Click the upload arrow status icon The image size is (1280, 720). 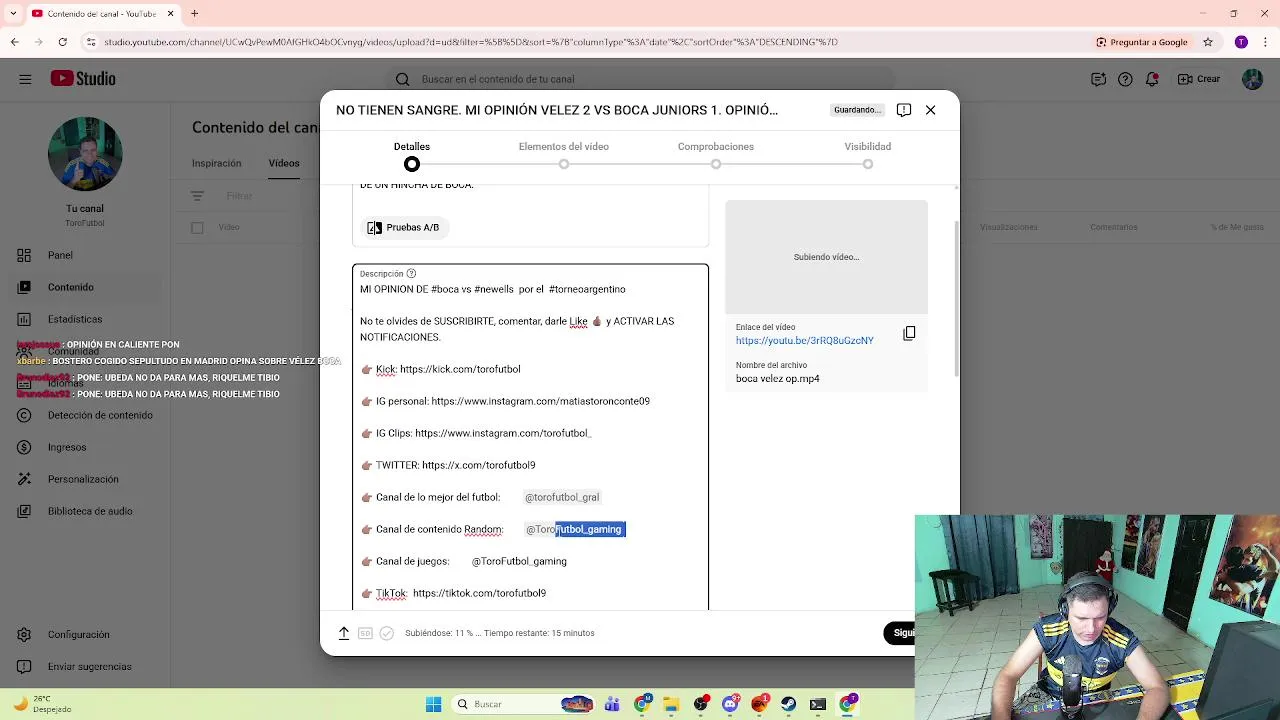pyautogui.click(x=344, y=633)
